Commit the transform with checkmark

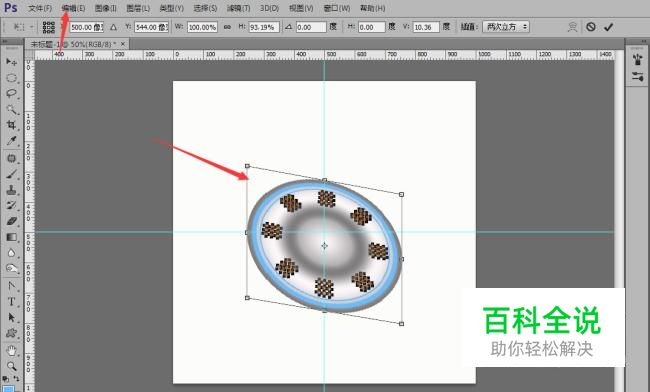609,27
